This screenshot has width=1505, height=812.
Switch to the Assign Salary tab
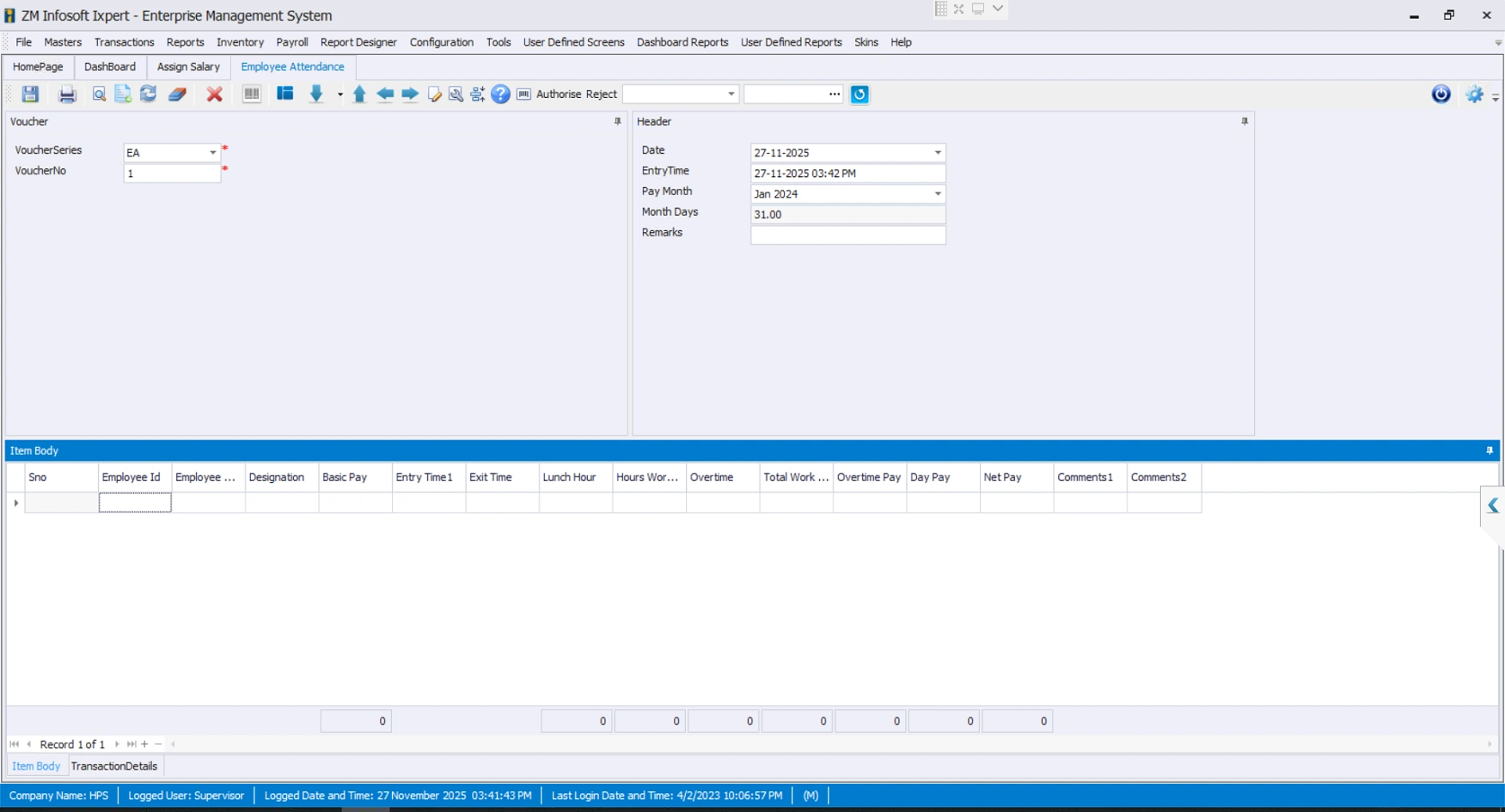(x=187, y=66)
